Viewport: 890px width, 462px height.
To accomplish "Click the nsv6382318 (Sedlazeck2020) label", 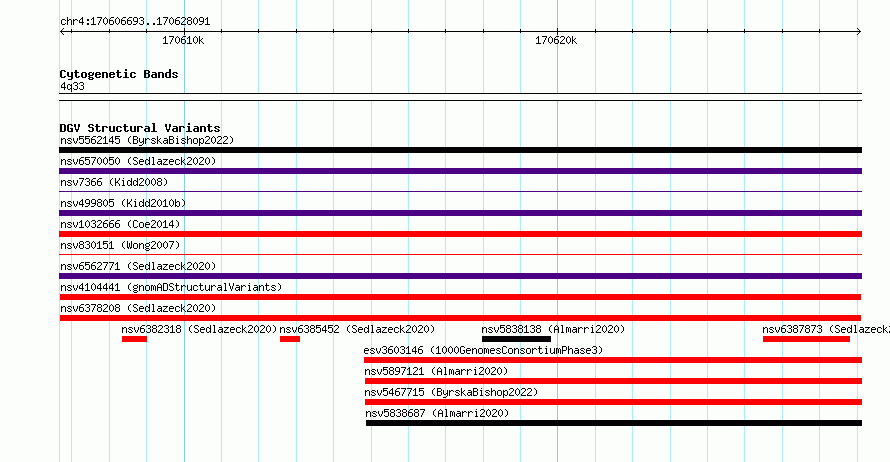I will coord(199,329).
